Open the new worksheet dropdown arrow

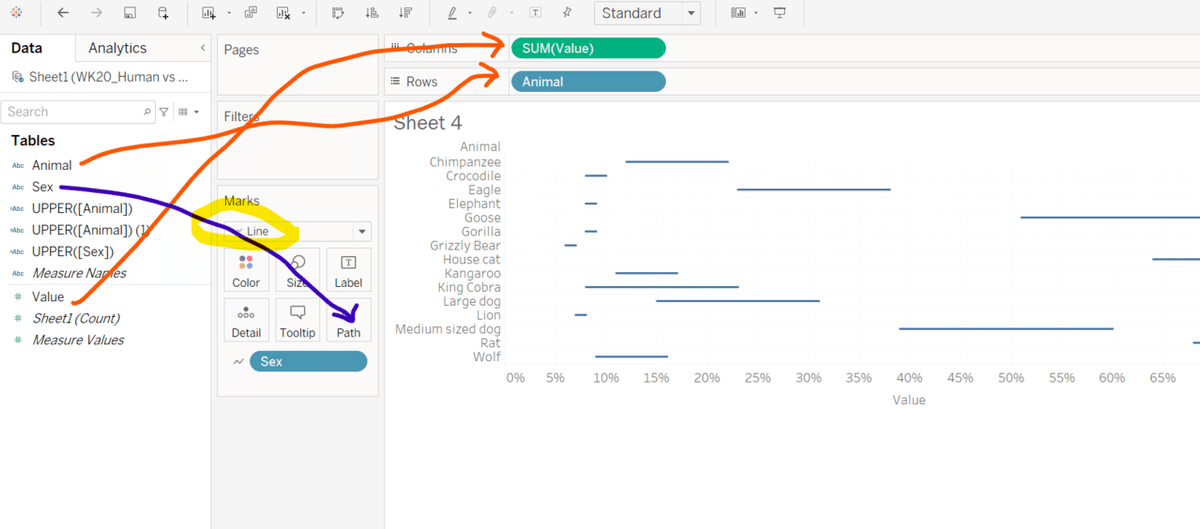(x=229, y=14)
